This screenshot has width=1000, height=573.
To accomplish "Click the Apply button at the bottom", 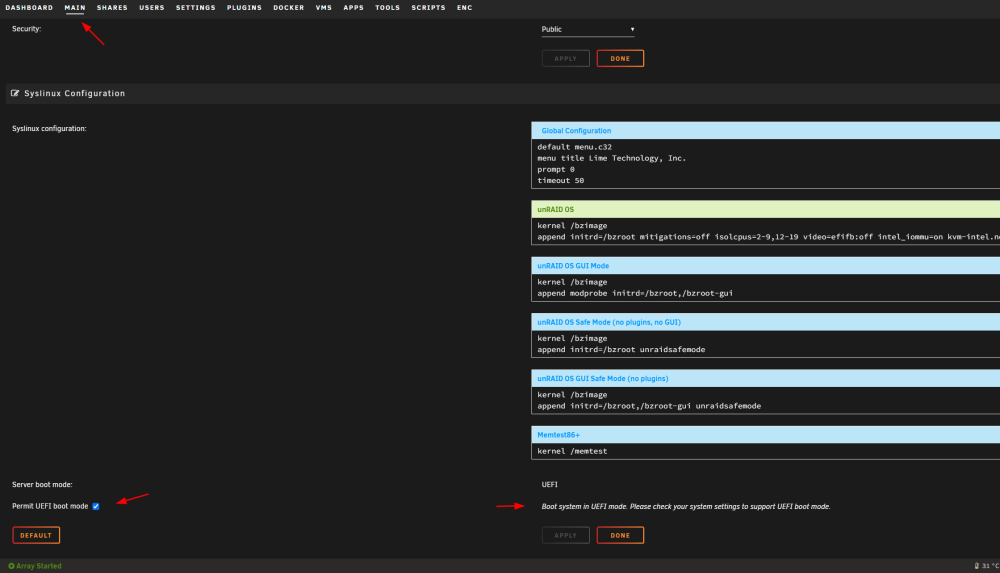I will coord(566,535).
